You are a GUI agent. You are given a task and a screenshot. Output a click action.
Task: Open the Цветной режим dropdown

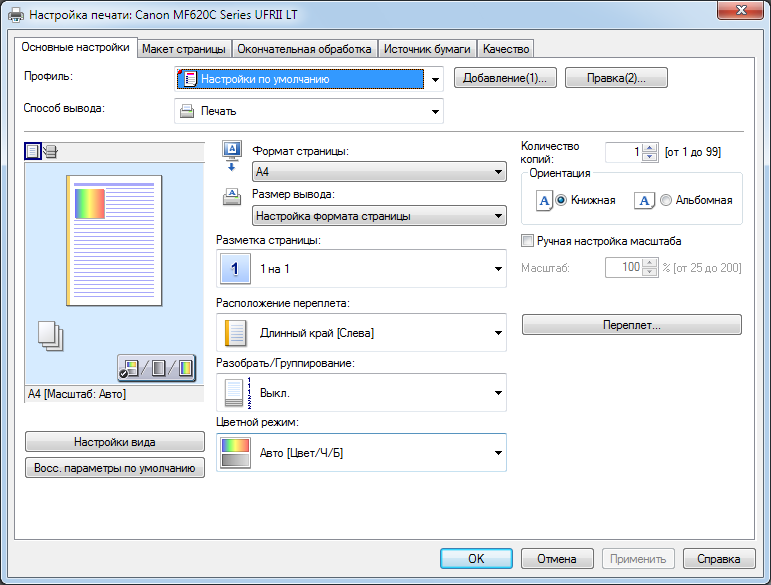point(361,453)
